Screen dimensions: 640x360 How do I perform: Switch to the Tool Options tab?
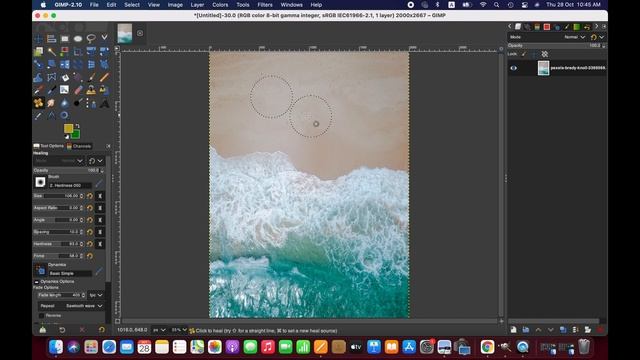tap(49, 146)
